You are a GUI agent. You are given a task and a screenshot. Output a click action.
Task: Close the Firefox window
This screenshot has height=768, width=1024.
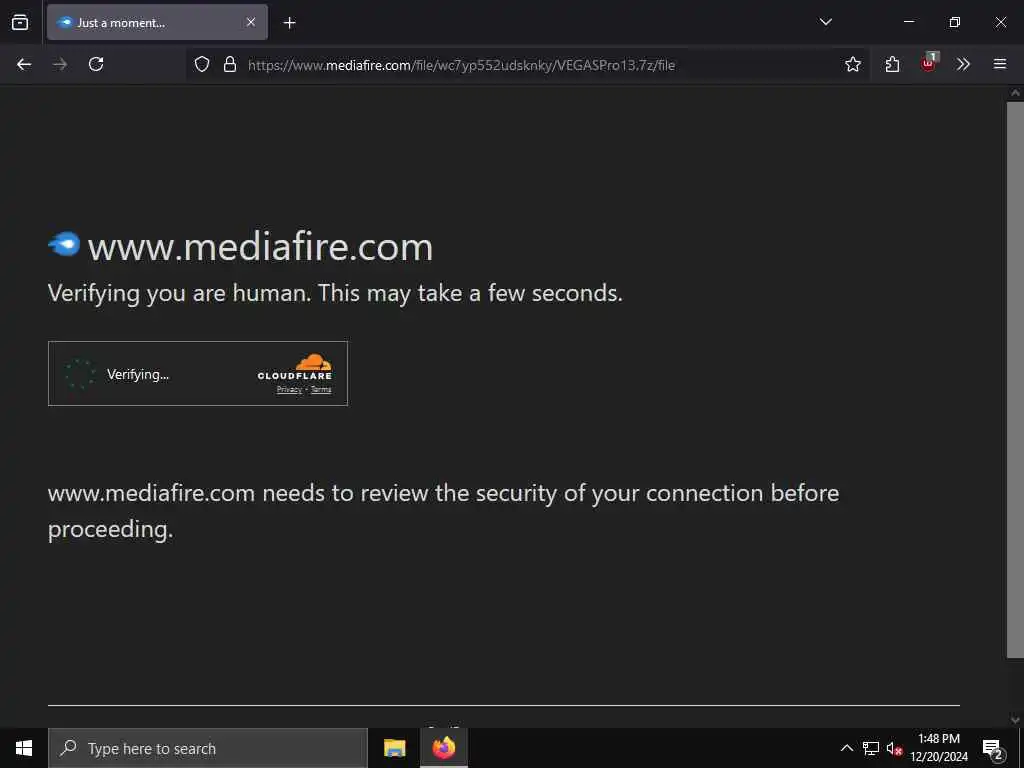coord(1000,22)
